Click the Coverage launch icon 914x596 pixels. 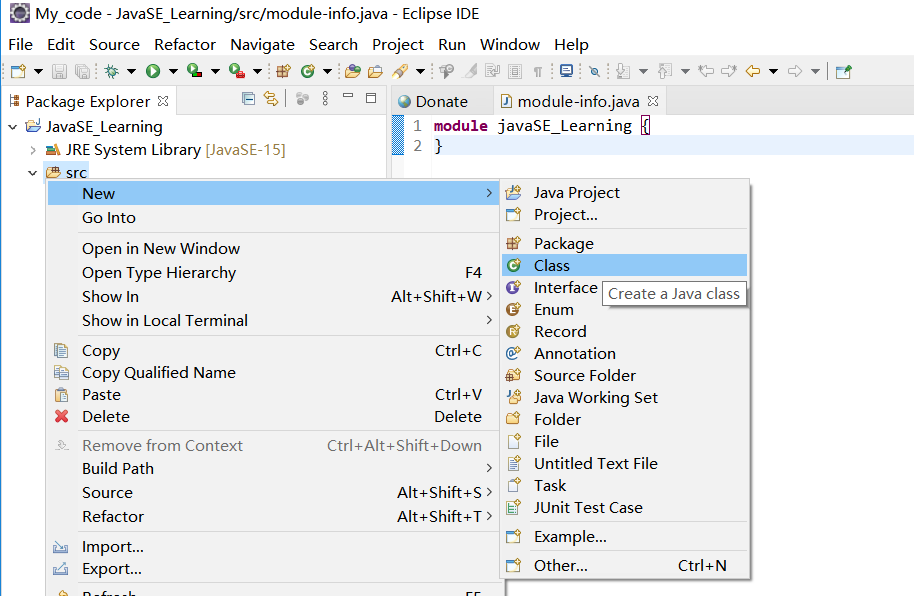[195, 71]
